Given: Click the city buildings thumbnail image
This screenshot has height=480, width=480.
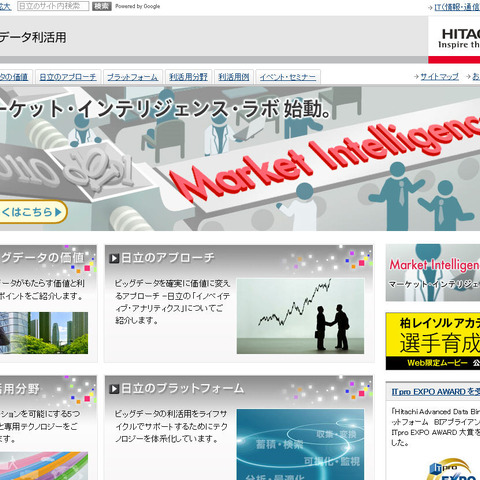Looking at the screenshot, I should pos(44,333).
